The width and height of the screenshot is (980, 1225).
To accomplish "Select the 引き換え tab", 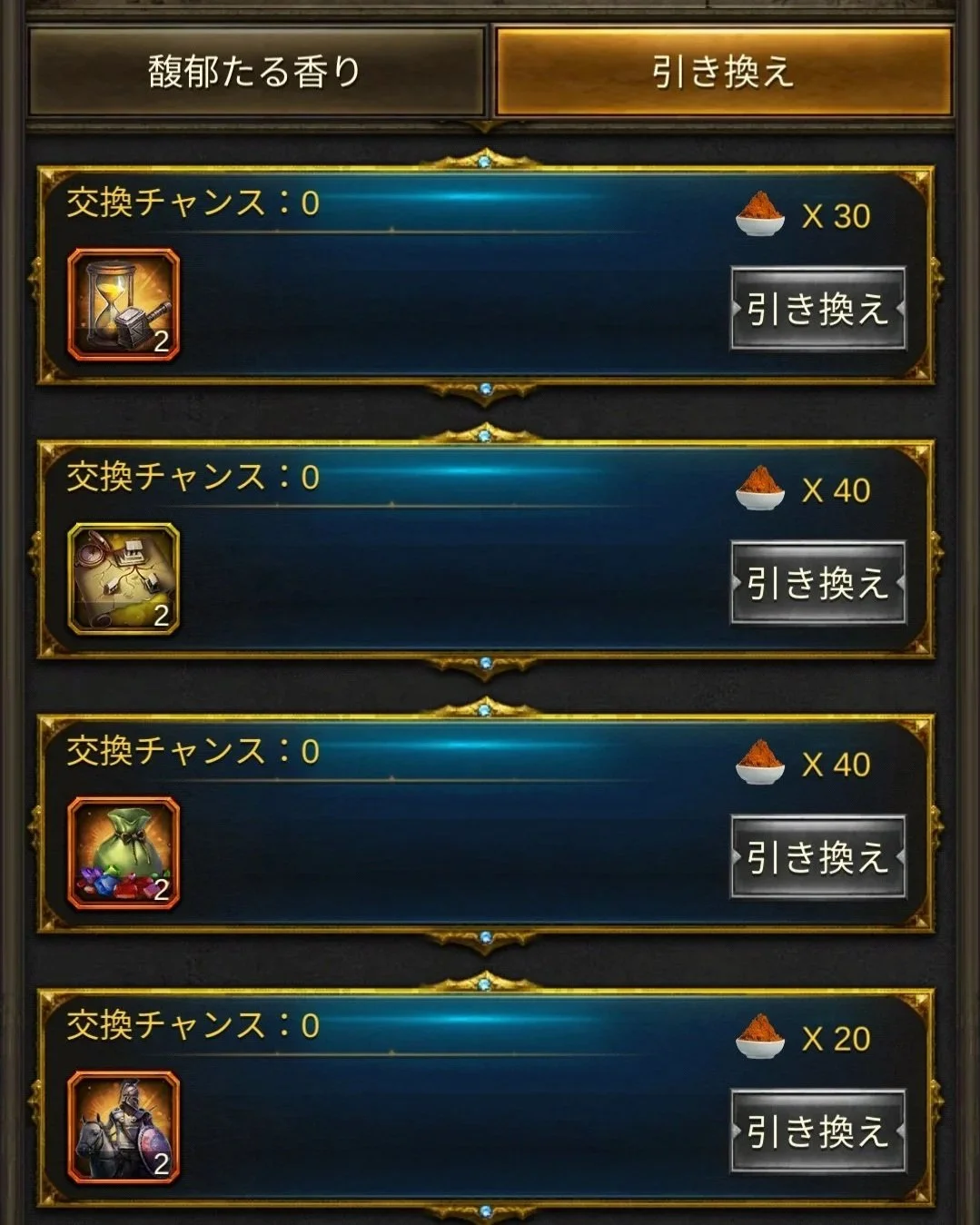I will (x=723, y=71).
